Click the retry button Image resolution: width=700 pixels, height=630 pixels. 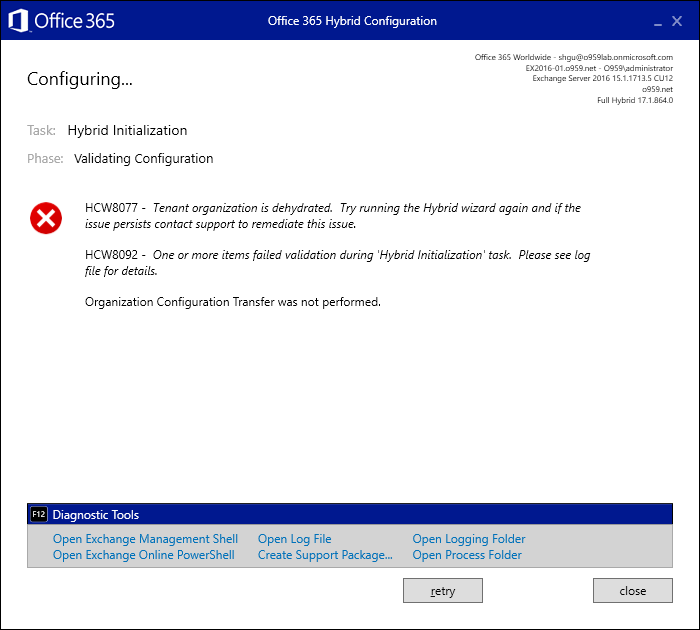[442, 591]
